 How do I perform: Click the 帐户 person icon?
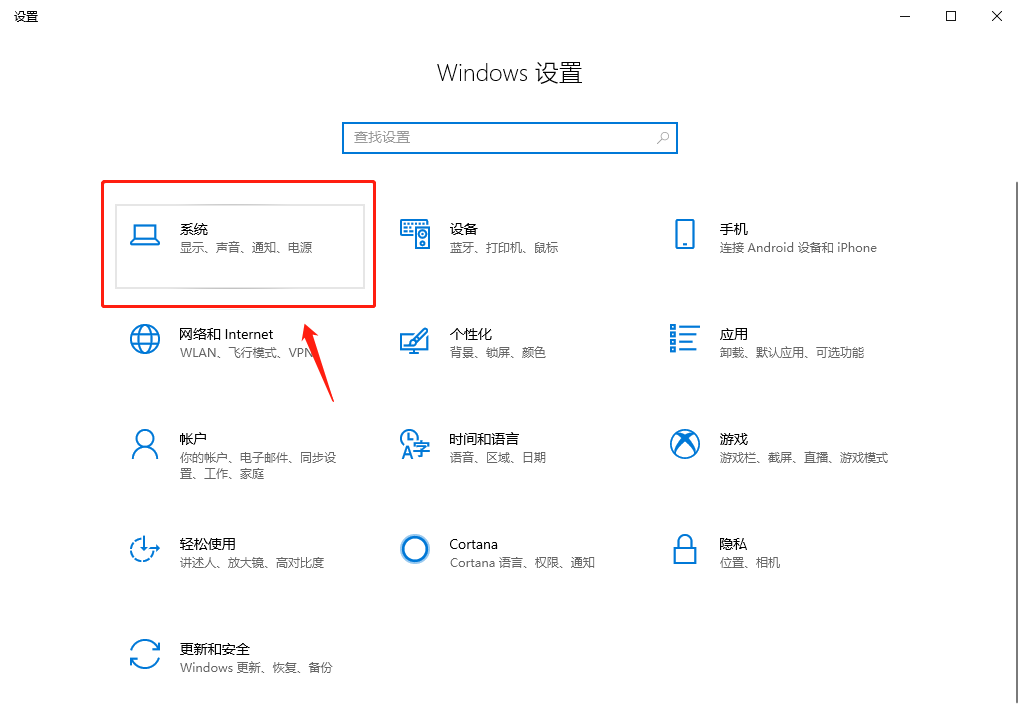[144, 444]
